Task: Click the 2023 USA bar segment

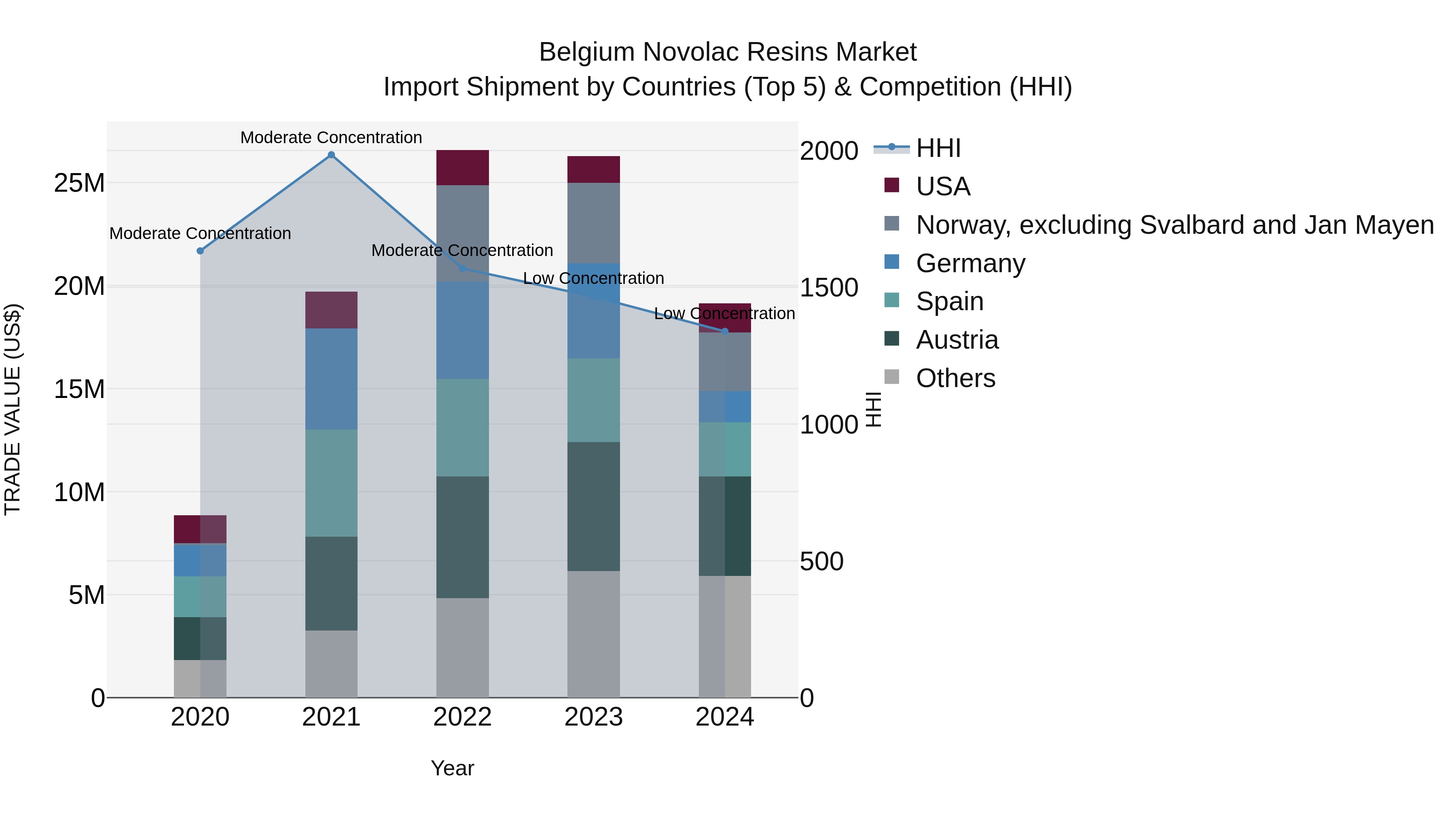Action: click(x=593, y=169)
